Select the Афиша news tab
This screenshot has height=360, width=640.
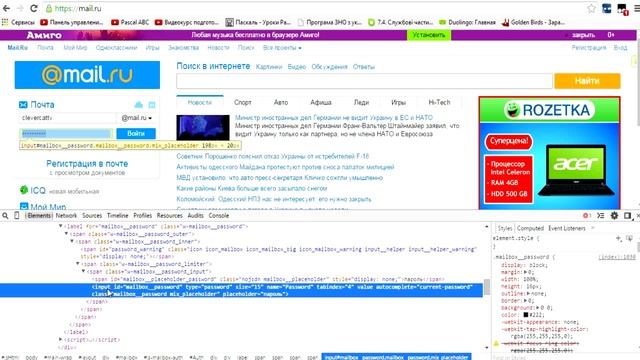pyautogui.click(x=321, y=102)
